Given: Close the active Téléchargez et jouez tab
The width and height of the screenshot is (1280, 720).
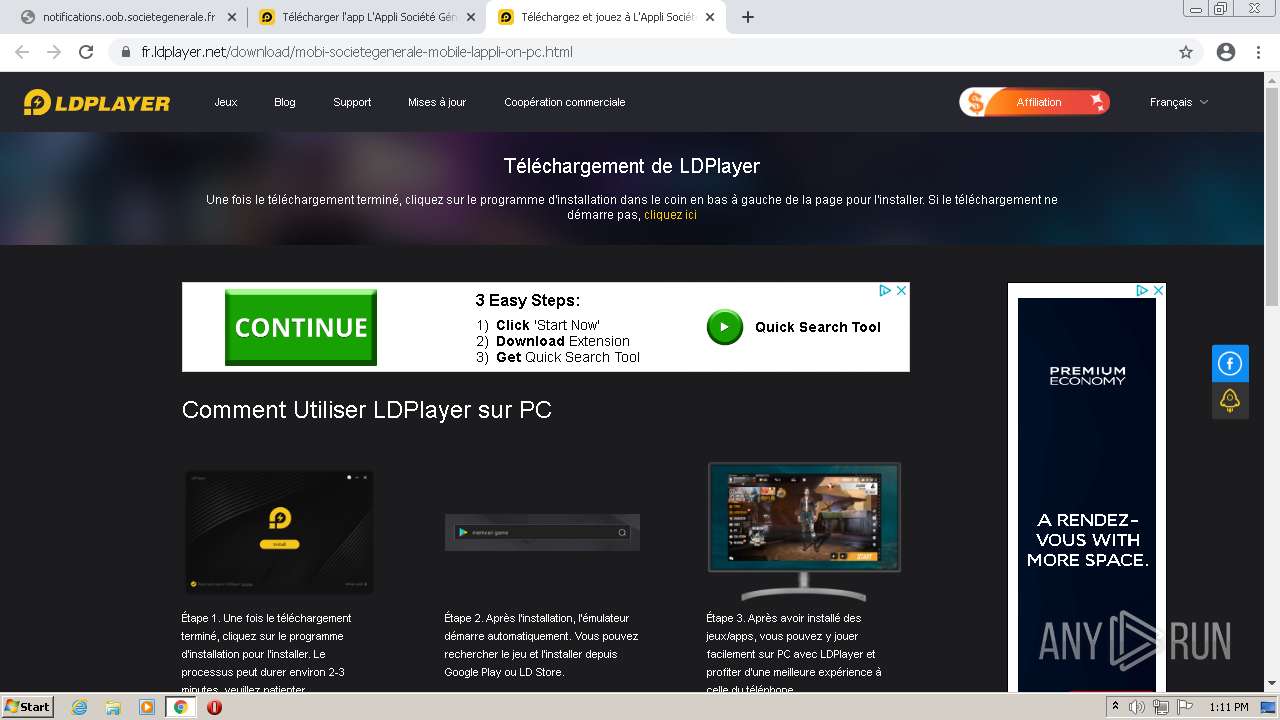Looking at the screenshot, I should pos(710,17).
